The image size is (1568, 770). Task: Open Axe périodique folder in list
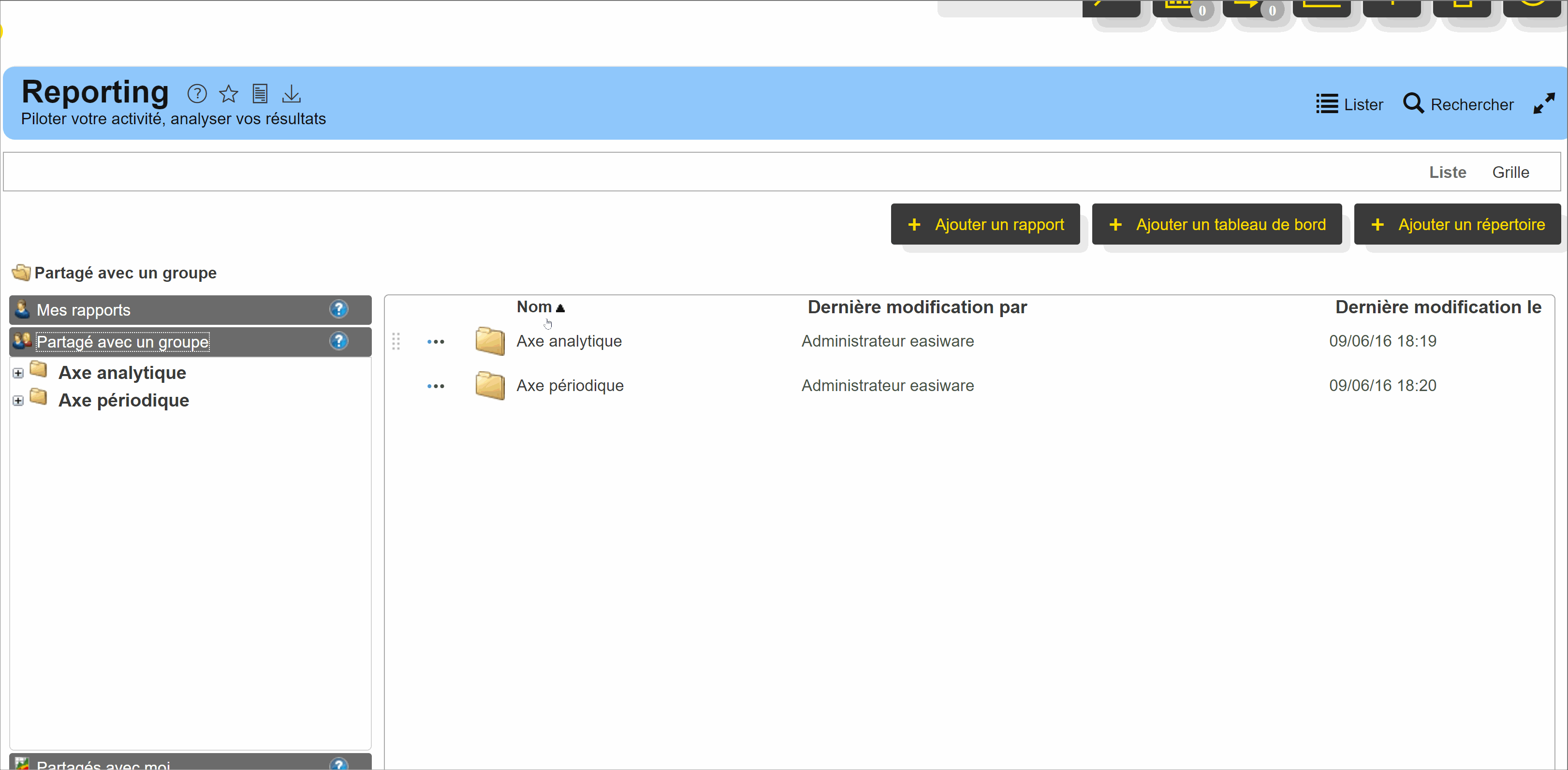click(569, 386)
